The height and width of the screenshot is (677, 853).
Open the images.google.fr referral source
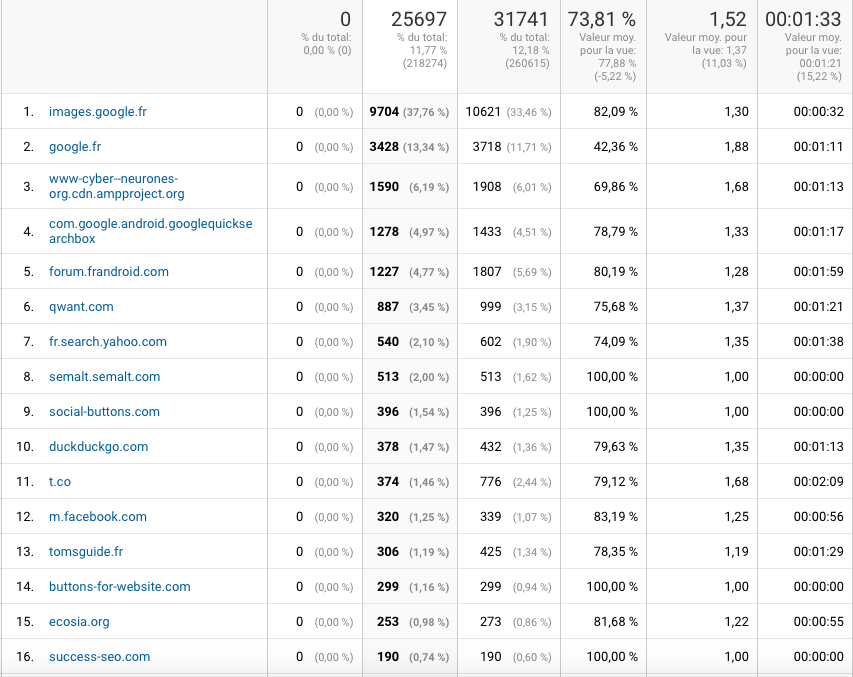pyautogui.click(x=98, y=112)
